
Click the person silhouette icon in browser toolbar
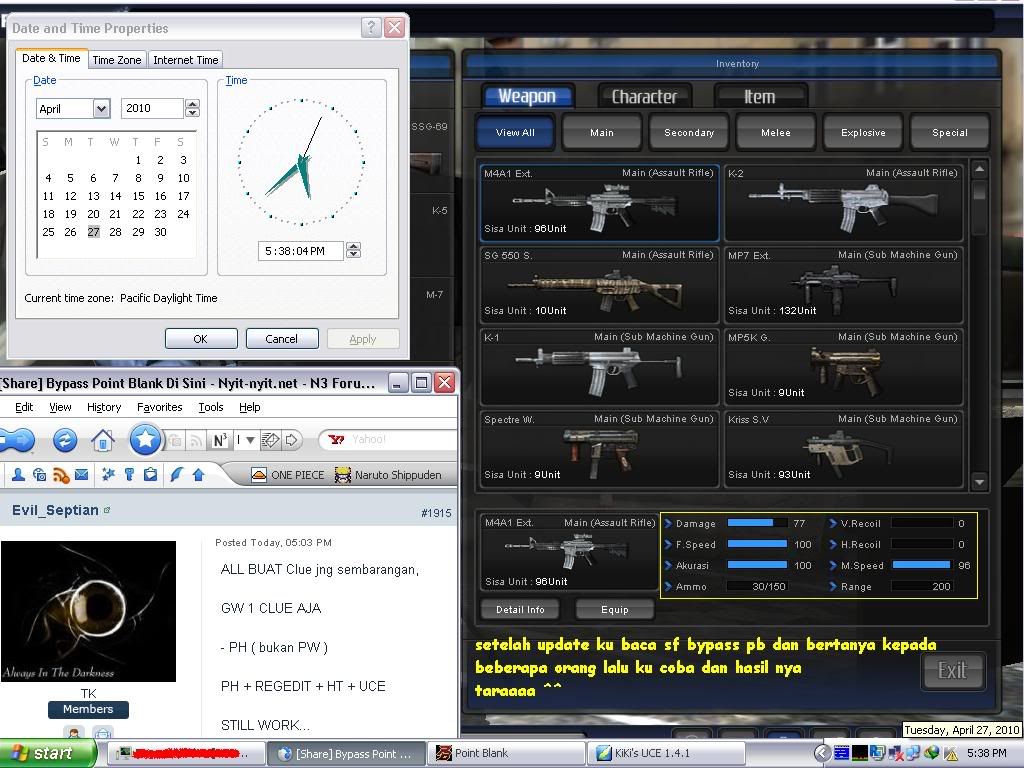18,475
